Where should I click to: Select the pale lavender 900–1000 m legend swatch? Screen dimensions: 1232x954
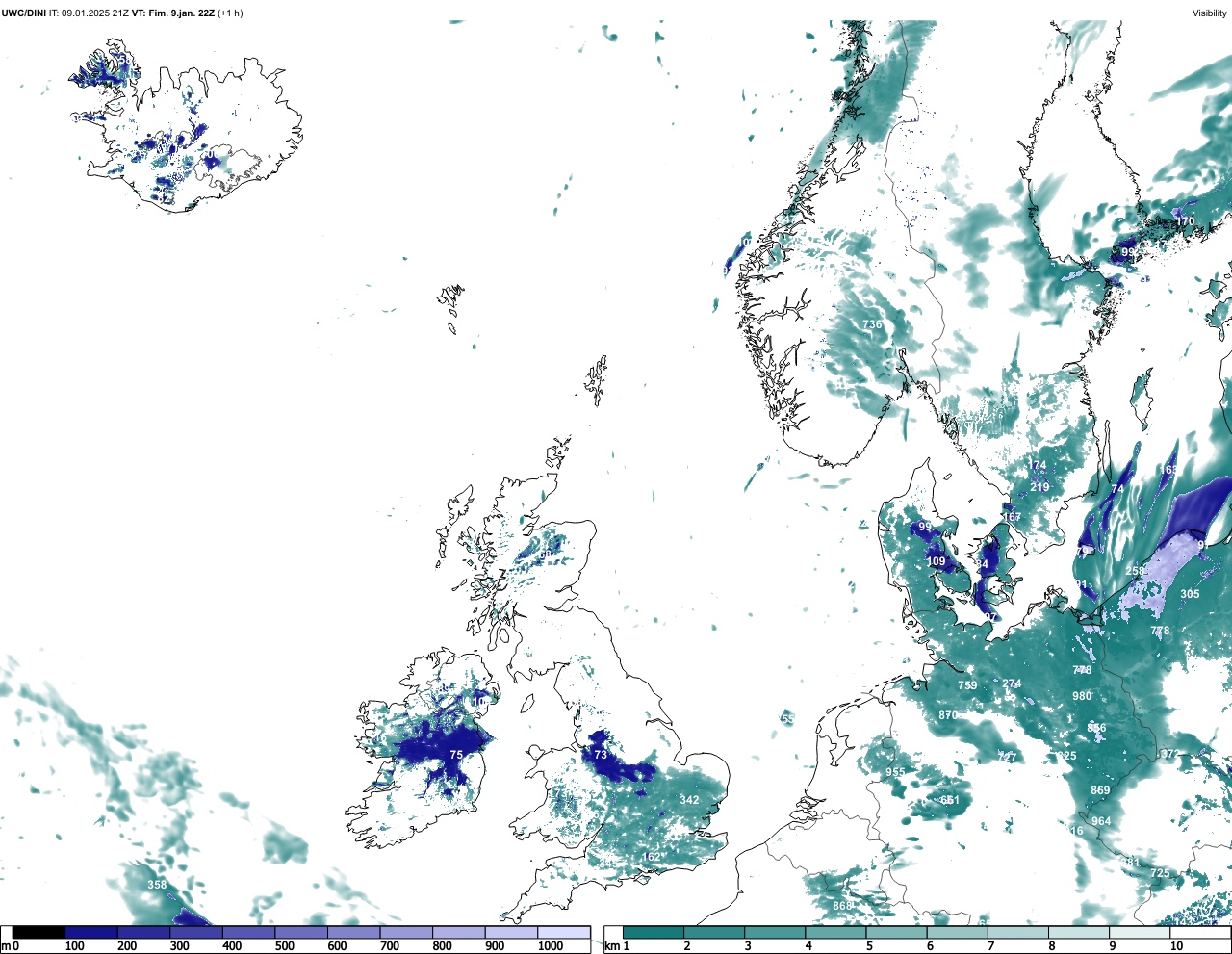pyautogui.click(x=511, y=932)
